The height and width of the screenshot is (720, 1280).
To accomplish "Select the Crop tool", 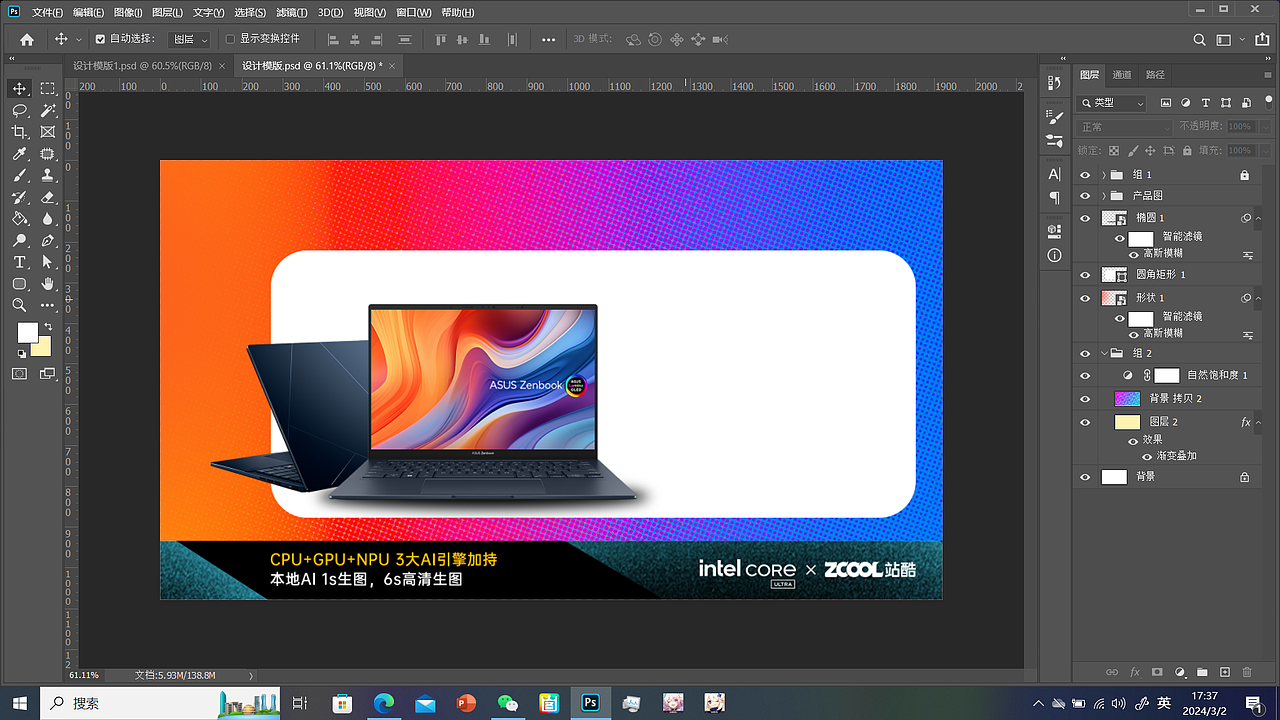I will [19, 132].
